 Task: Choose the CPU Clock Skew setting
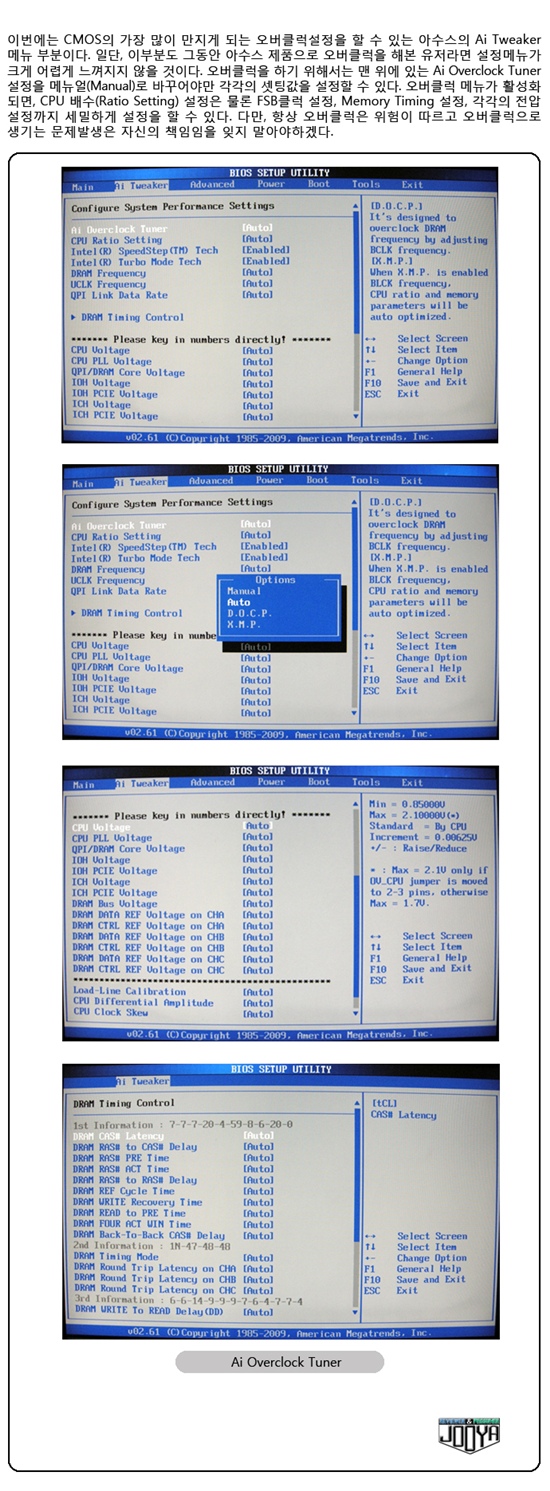point(172,1013)
